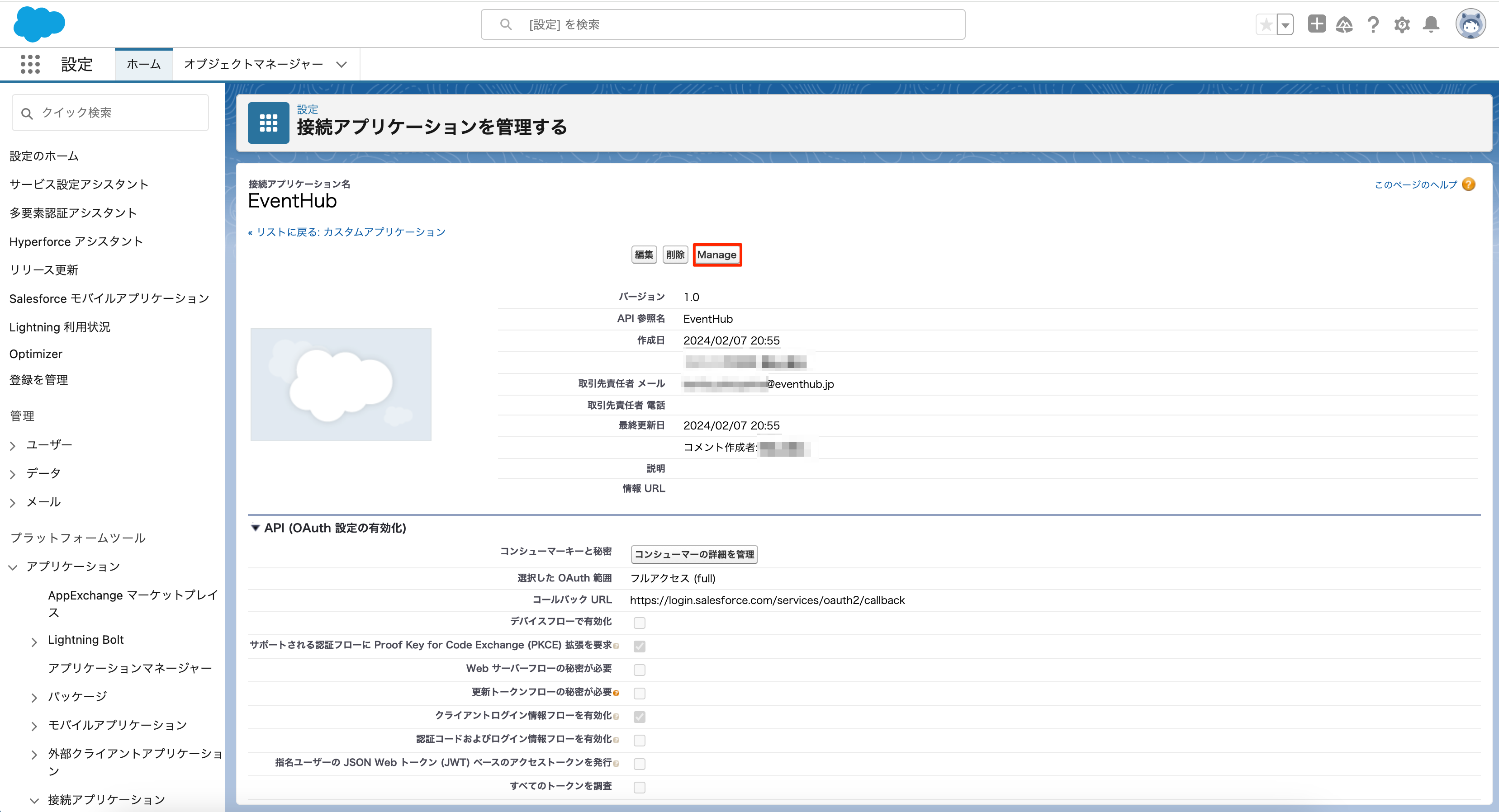Click the authorization code flow help icon
Viewport: 1499px width, 812px height.
pyautogui.click(x=616, y=740)
